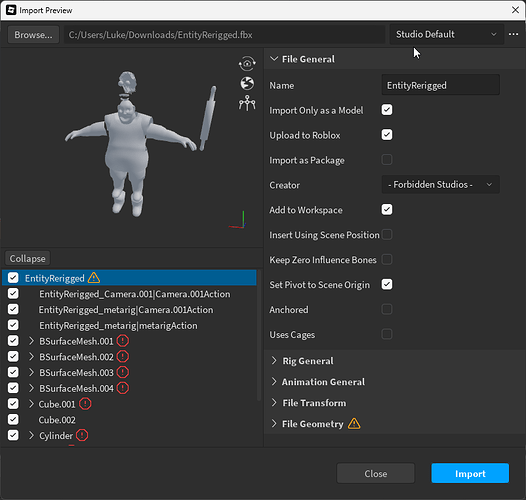The image size is (526, 500).
Task: Toggle the globe lighting icon in preview
Action: pos(247,84)
